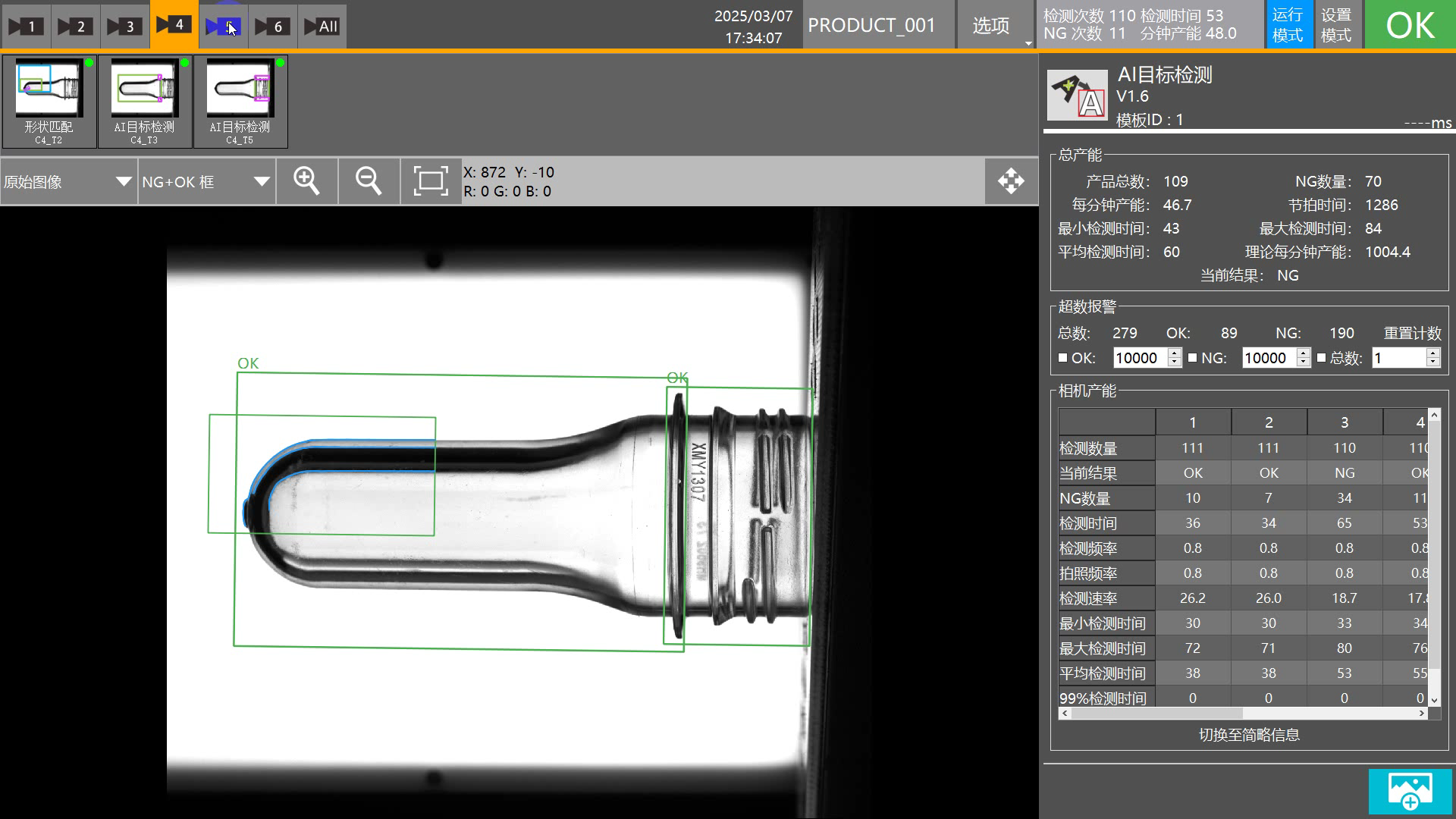
Task: Click the fit-to-window frame icon
Action: point(430,181)
